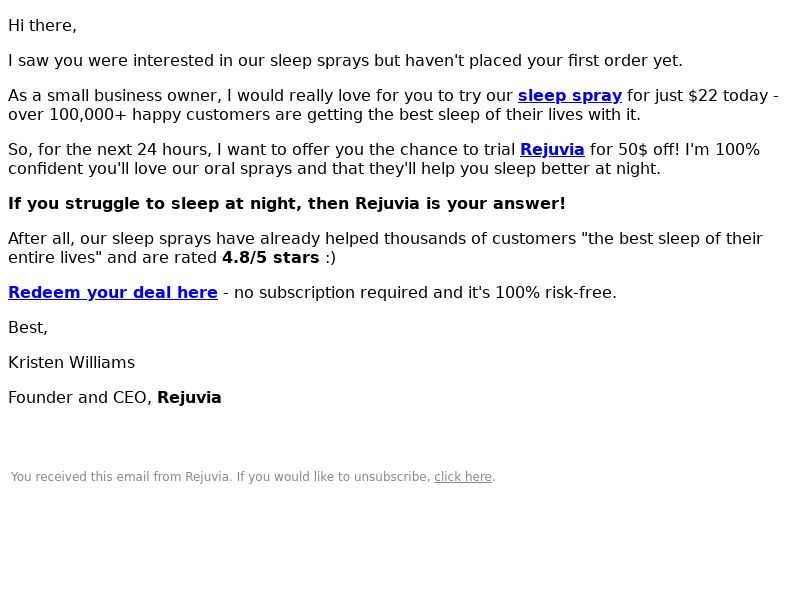Click the "Kristen Williams" signature name
The image size is (800, 600).
(x=71, y=363)
